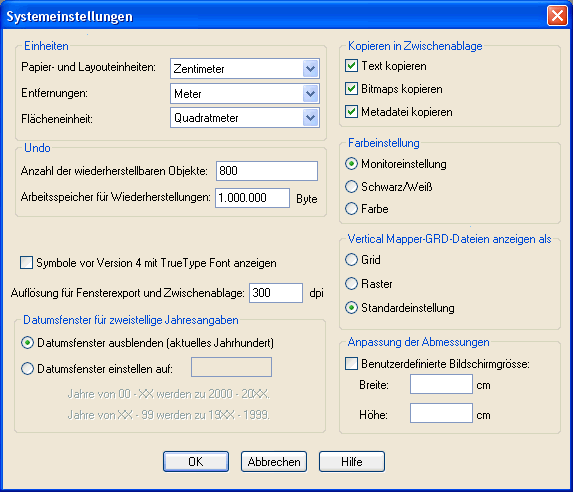Select Farbe radio button
The image size is (573, 492).
click(351, 209)
